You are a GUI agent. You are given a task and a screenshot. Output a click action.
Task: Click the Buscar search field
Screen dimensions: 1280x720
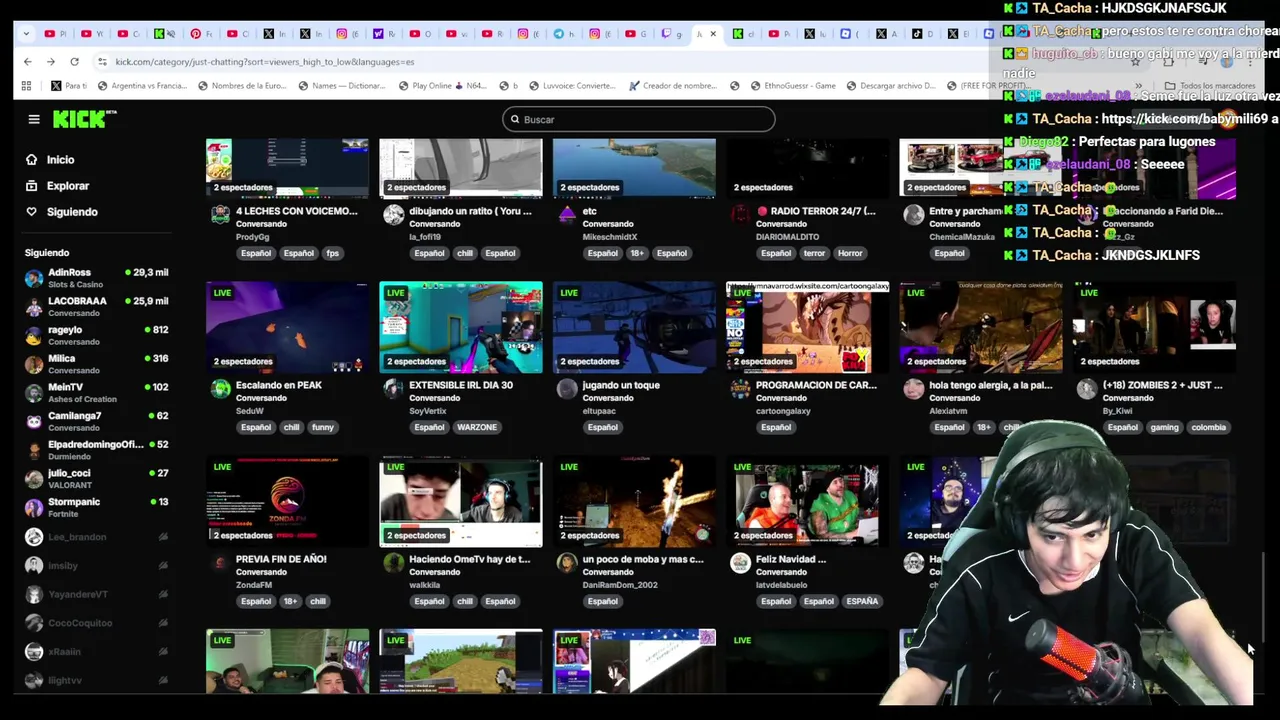click(x=638, y=119)
